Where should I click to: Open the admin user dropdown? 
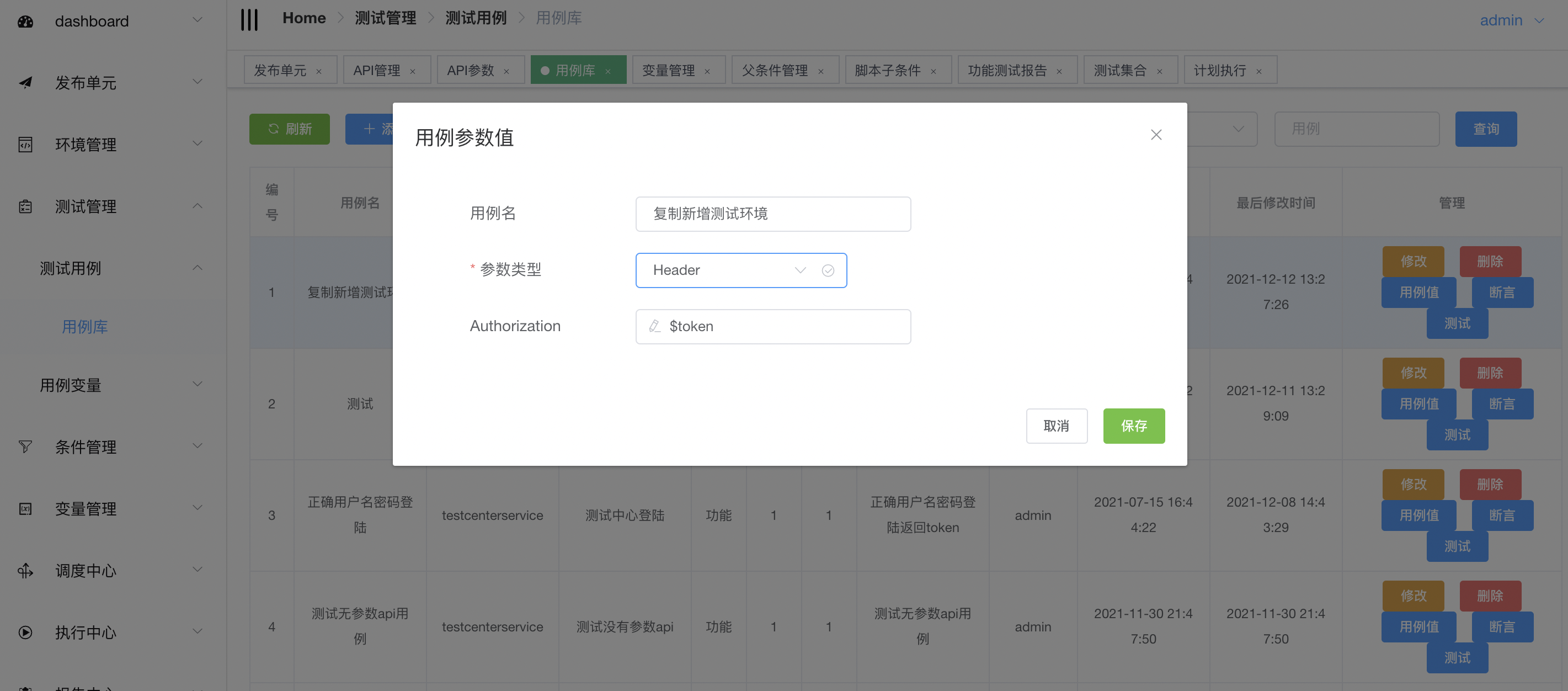tap(1512, 21)
